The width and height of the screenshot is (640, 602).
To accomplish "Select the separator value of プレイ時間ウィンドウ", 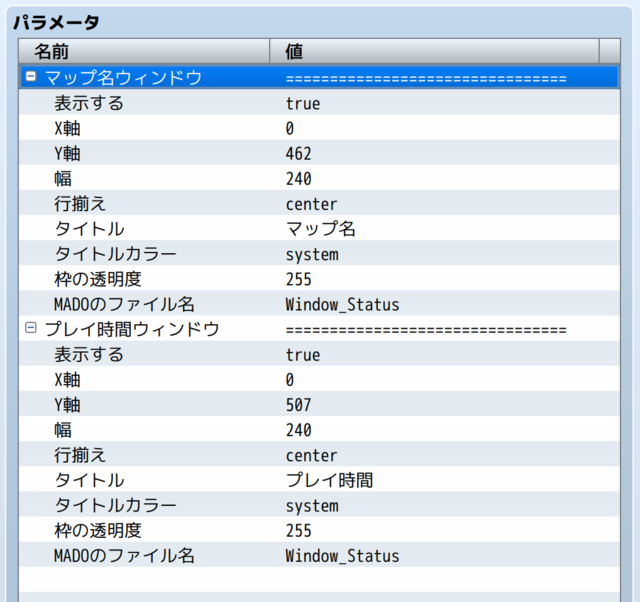I will 426,330.
